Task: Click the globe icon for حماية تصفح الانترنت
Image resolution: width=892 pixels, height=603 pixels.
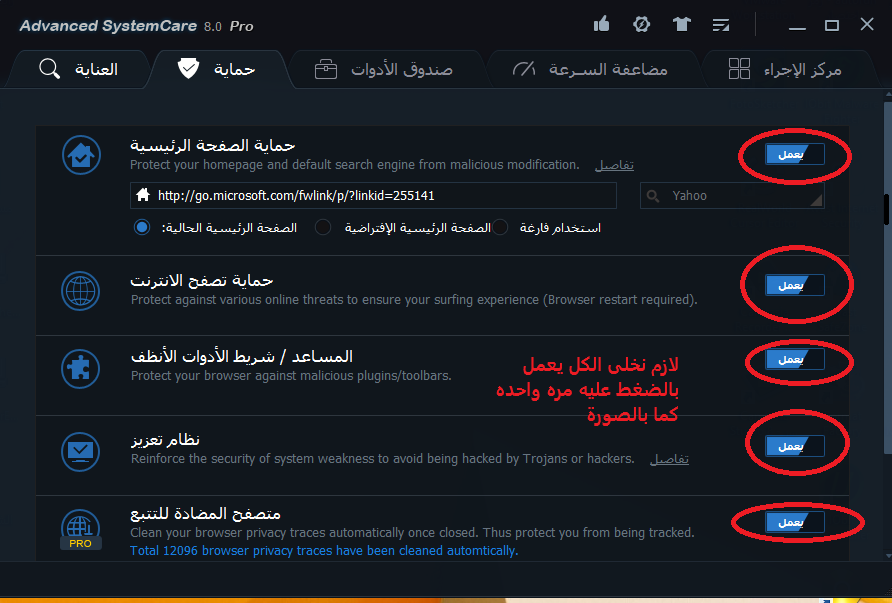Action: (81, 291)
